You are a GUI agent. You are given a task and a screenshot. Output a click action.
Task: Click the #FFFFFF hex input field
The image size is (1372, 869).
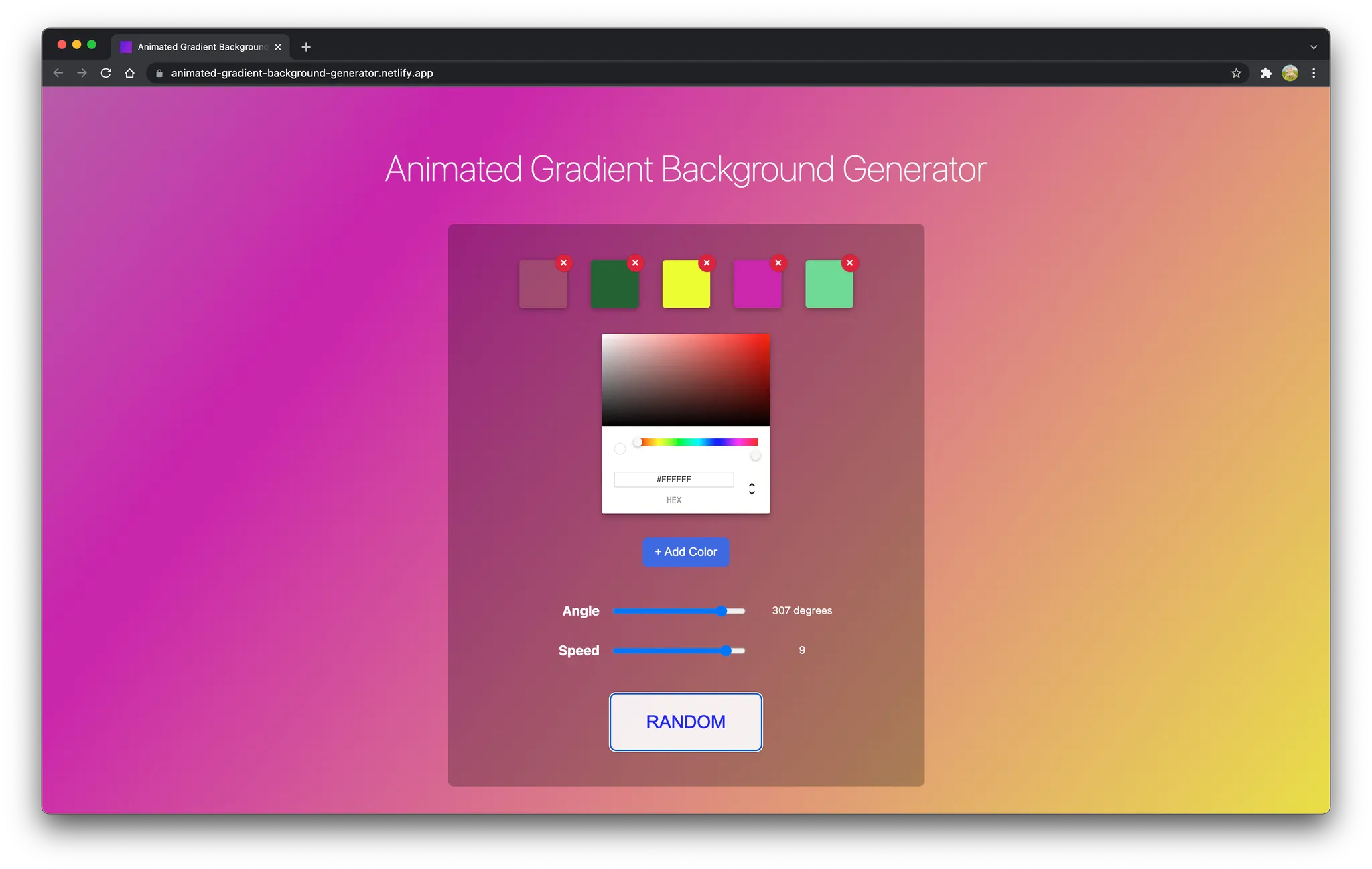(673, 480)
